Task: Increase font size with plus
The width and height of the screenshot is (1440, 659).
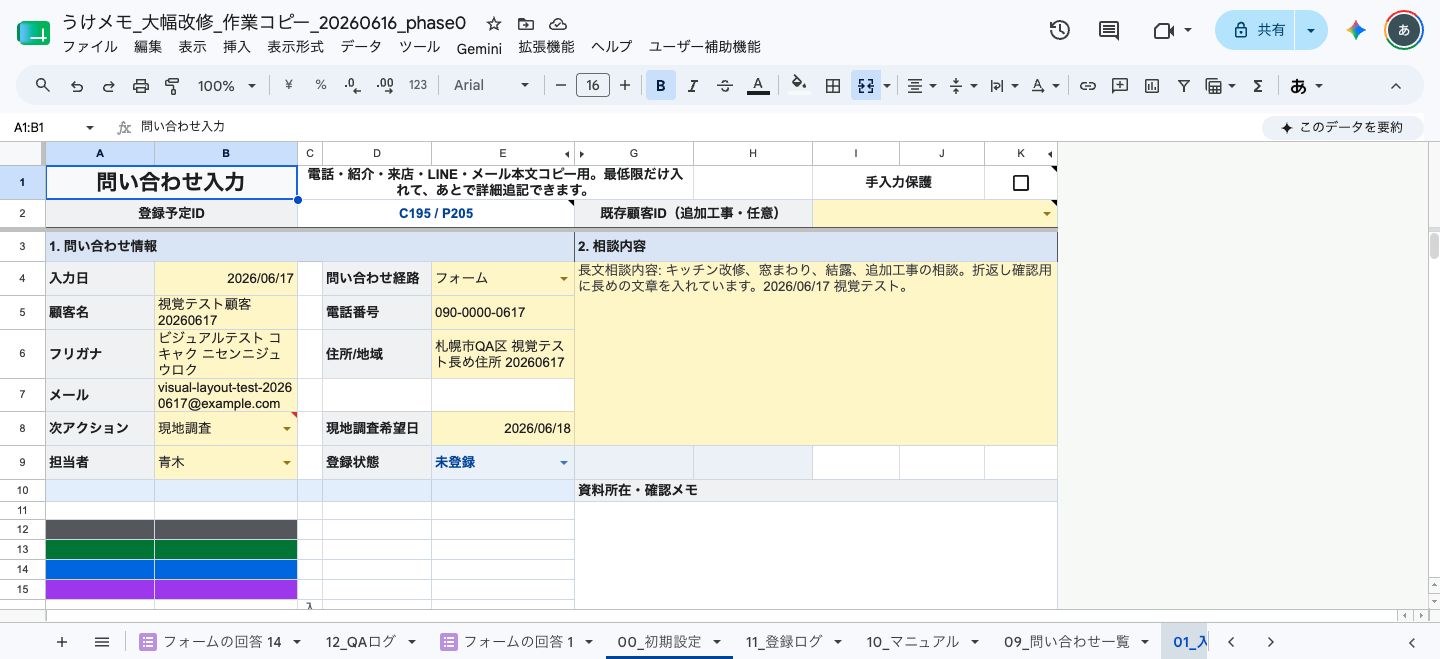Action: pyautogui.click(x=625, y=86)
